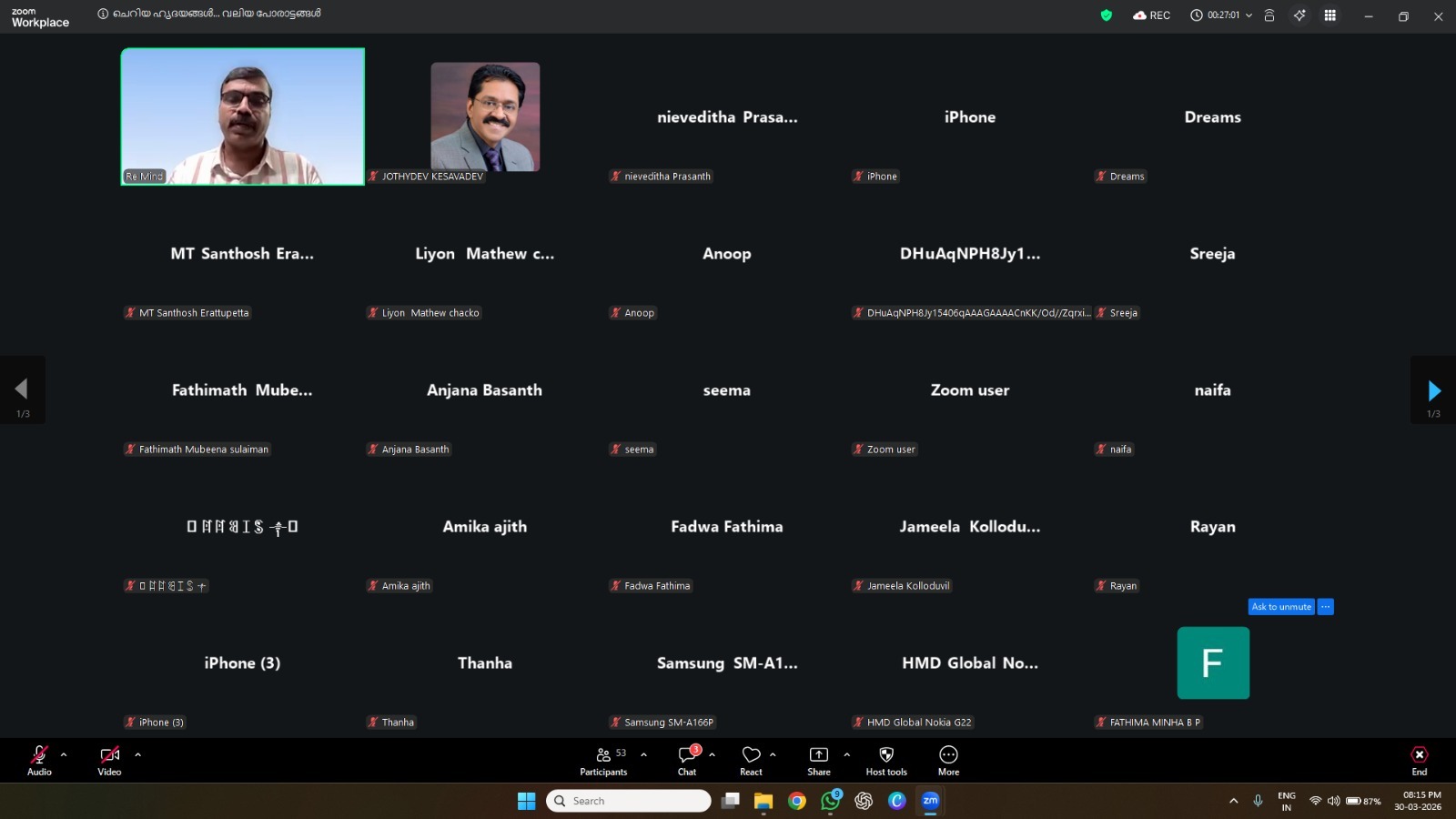The height and width of the screenshot is (819, 1456).
Task: Click the End meeting button
Action: point(1419,761)
